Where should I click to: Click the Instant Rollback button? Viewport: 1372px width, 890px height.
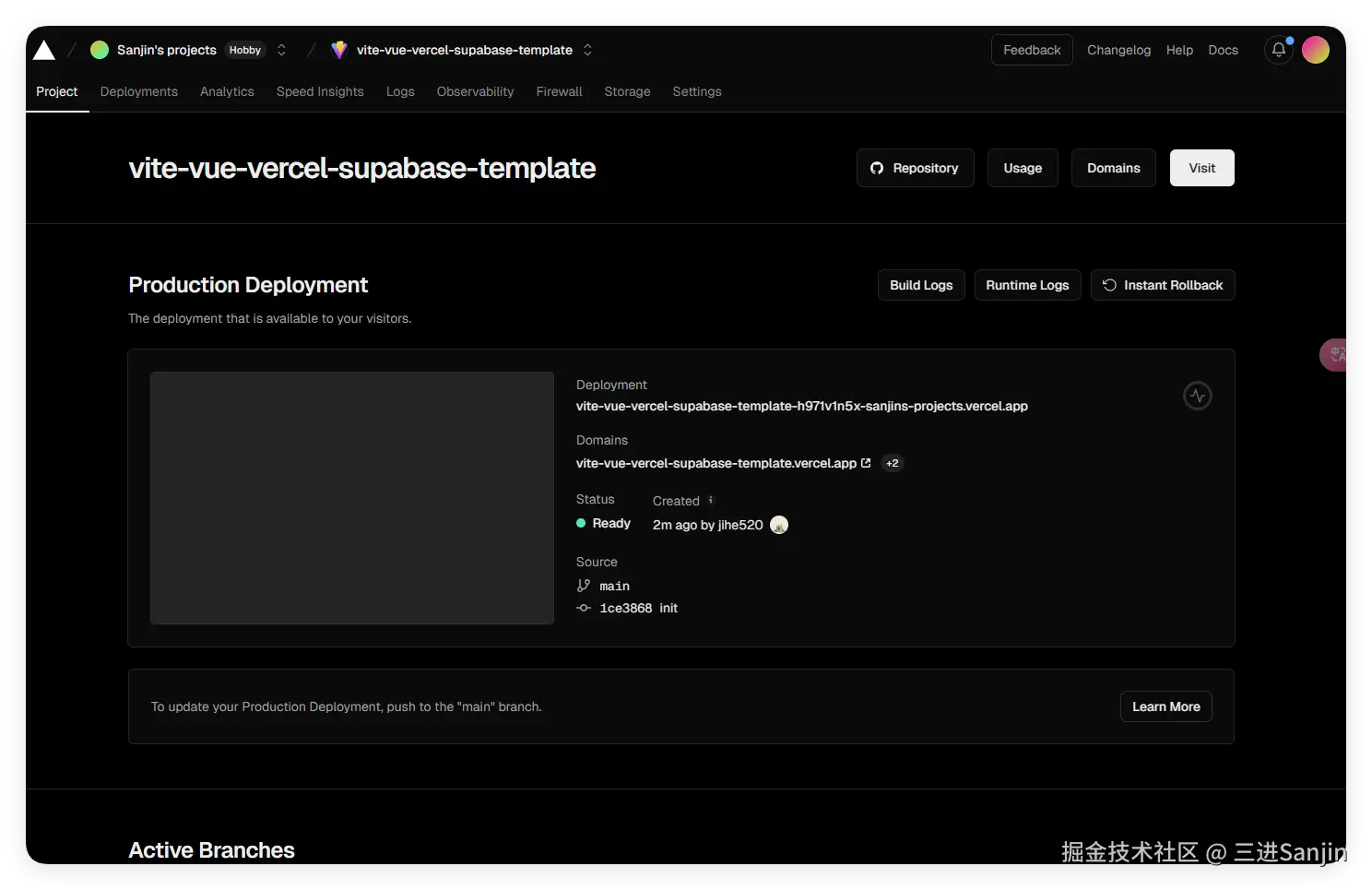coord(1163,285)
